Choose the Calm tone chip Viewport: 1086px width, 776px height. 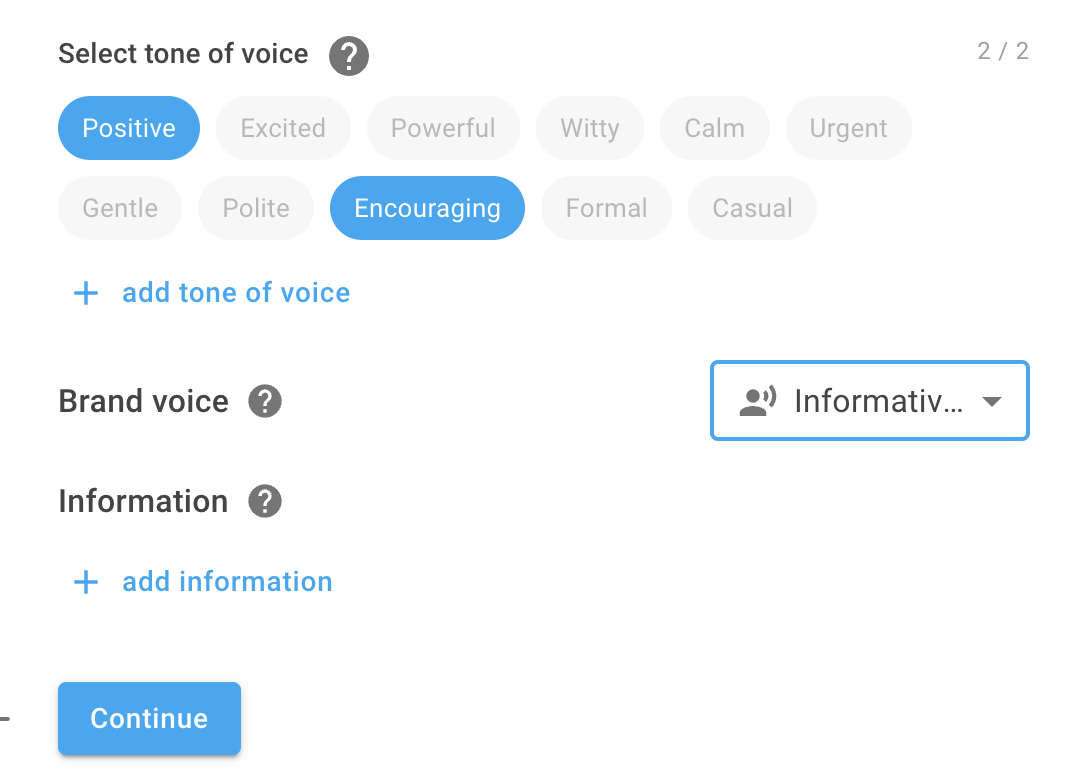point(715,128)
